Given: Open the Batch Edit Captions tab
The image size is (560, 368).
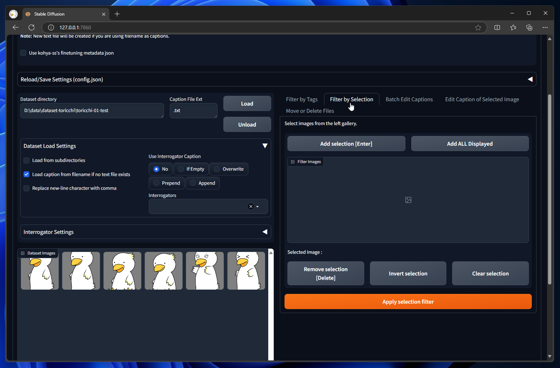Looking at the screenshot, I should click(409, 99).
